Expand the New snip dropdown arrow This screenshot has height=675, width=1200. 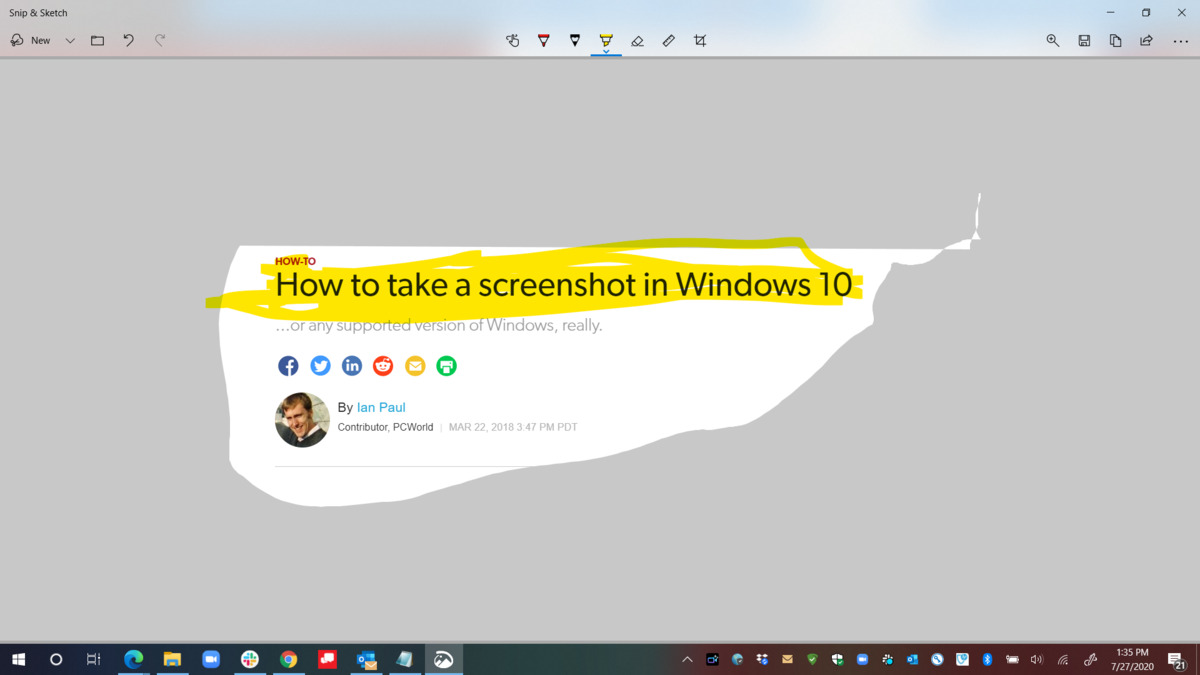[x=69, y=40]
